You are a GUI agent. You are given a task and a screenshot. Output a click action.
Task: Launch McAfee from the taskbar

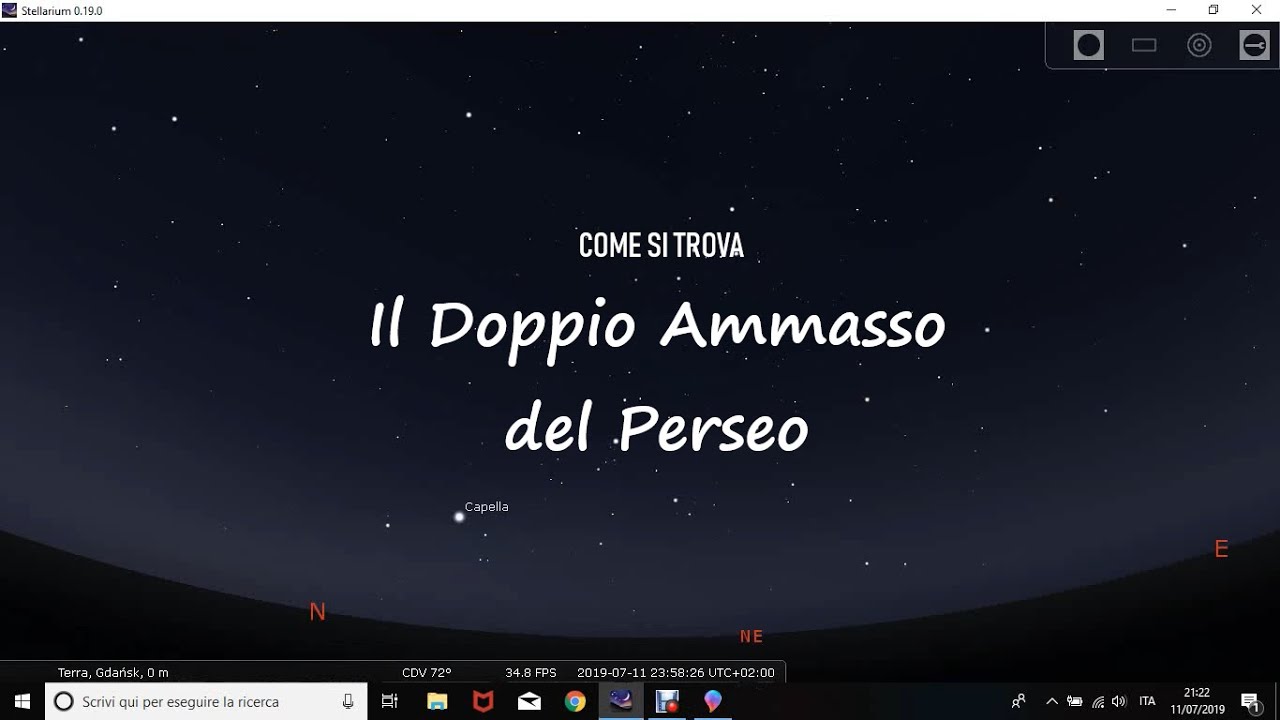click(483, 702)
